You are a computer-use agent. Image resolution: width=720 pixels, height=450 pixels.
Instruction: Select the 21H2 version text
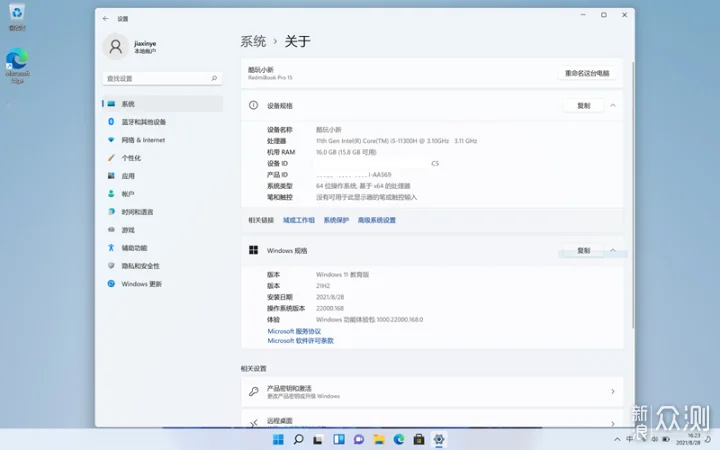[323, 286]
